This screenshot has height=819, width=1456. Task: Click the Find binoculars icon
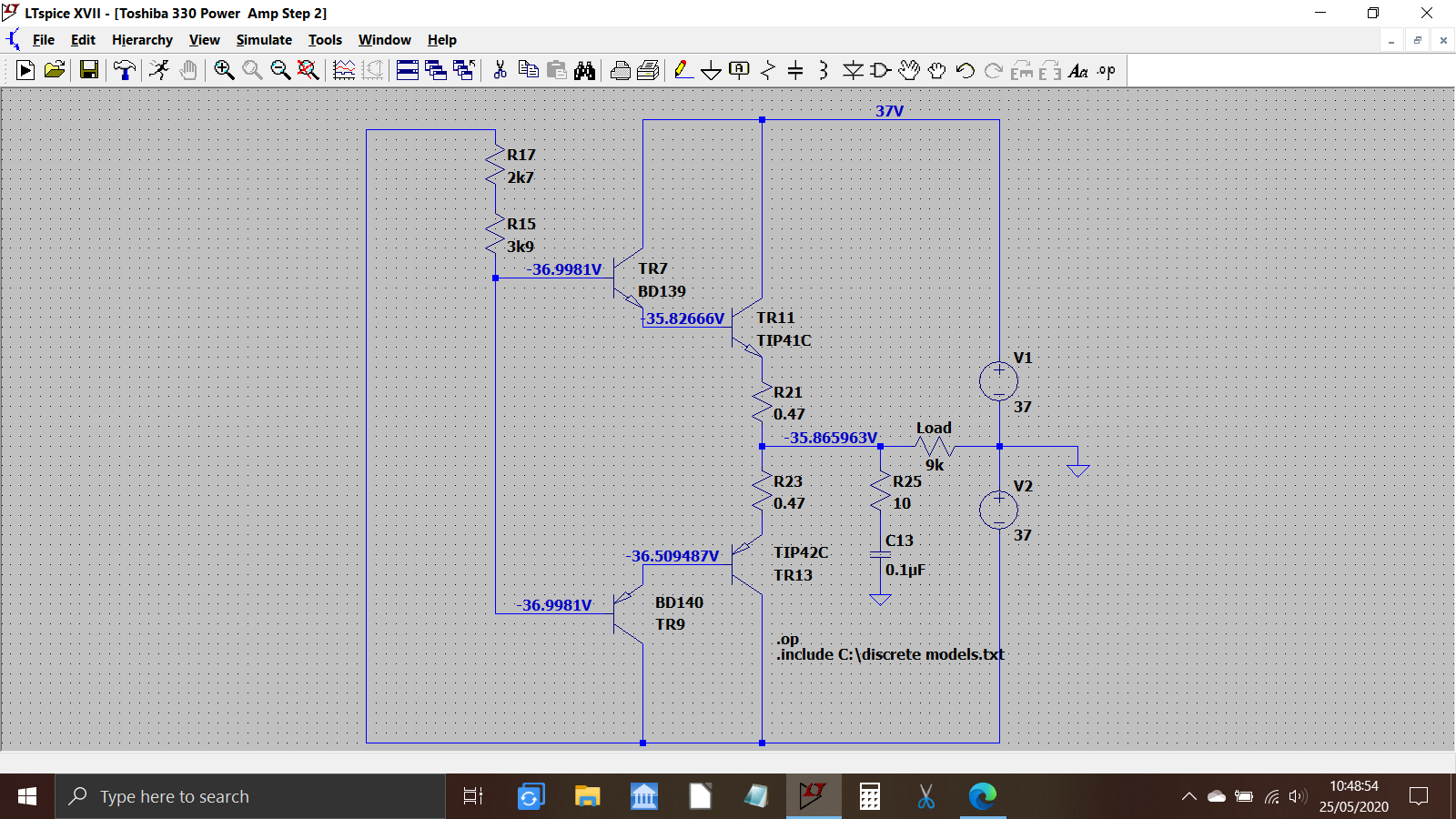tap(584, 70)
